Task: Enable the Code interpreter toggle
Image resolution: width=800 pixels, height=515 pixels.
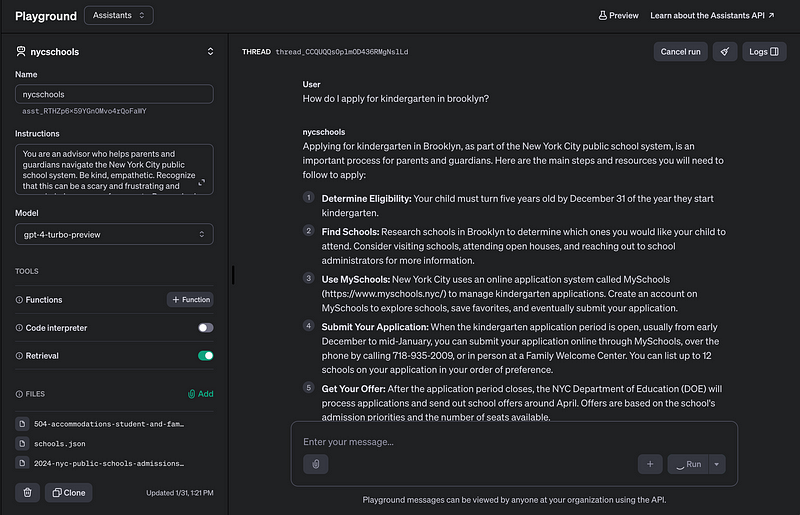Action: (x=205, y=328)
